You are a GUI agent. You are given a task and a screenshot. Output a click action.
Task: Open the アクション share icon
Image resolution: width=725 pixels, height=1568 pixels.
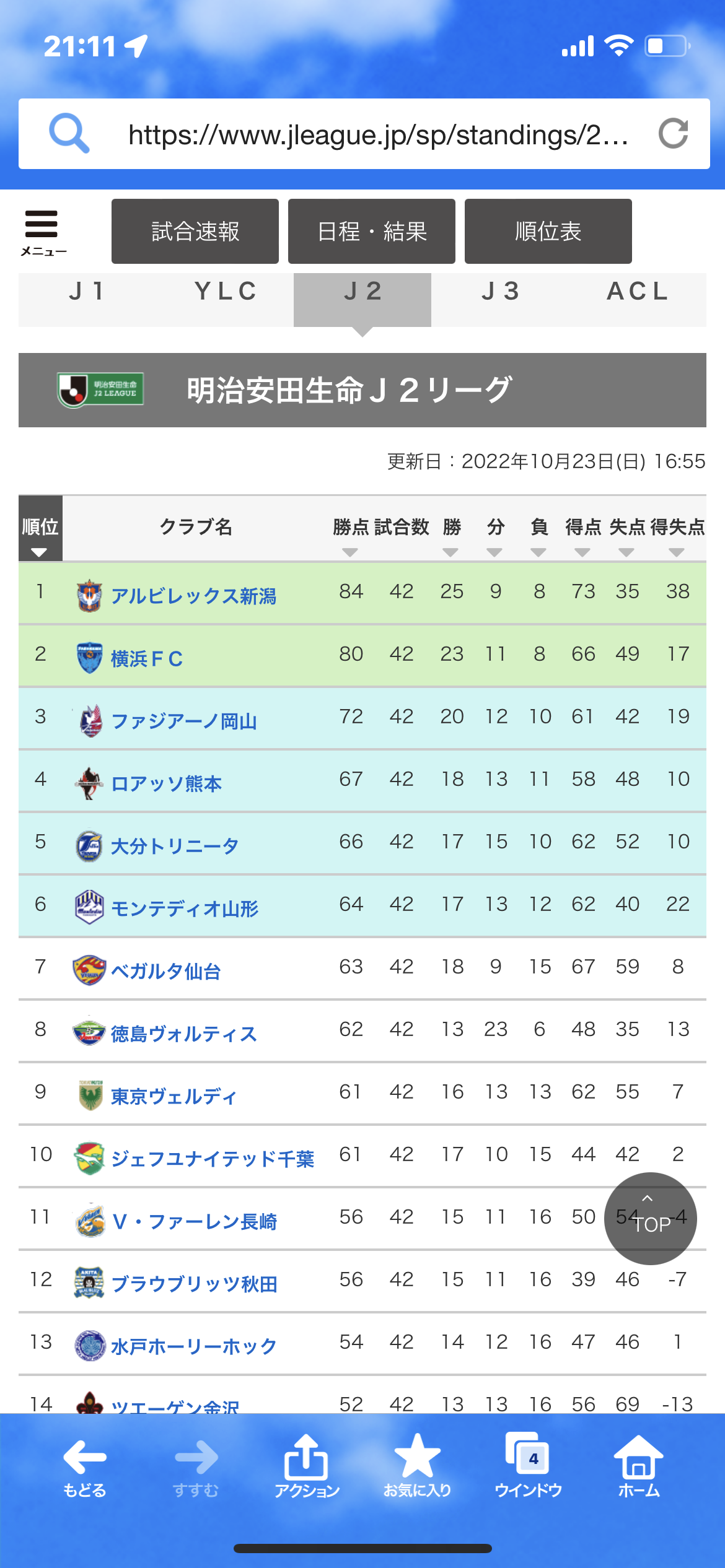(x=306, y=1466)
